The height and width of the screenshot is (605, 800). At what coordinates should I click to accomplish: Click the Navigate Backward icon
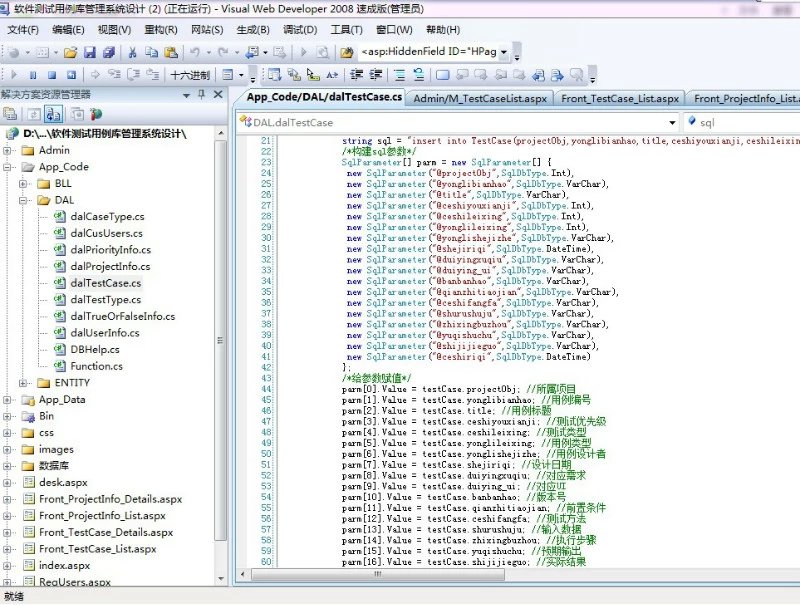(252, 52)
